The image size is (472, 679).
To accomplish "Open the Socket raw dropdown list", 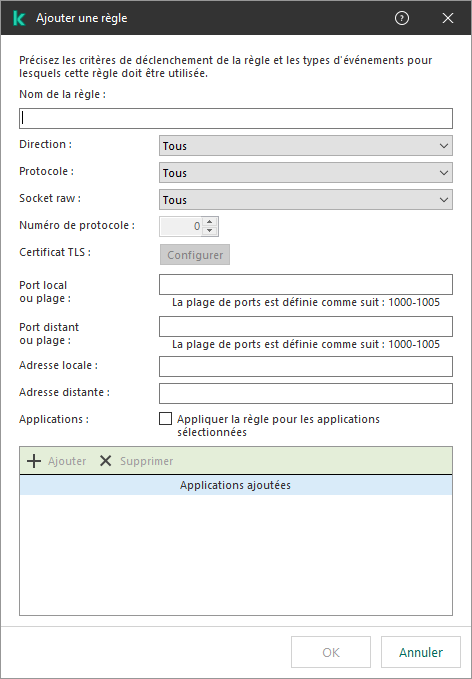I will (x=306, y=200).
